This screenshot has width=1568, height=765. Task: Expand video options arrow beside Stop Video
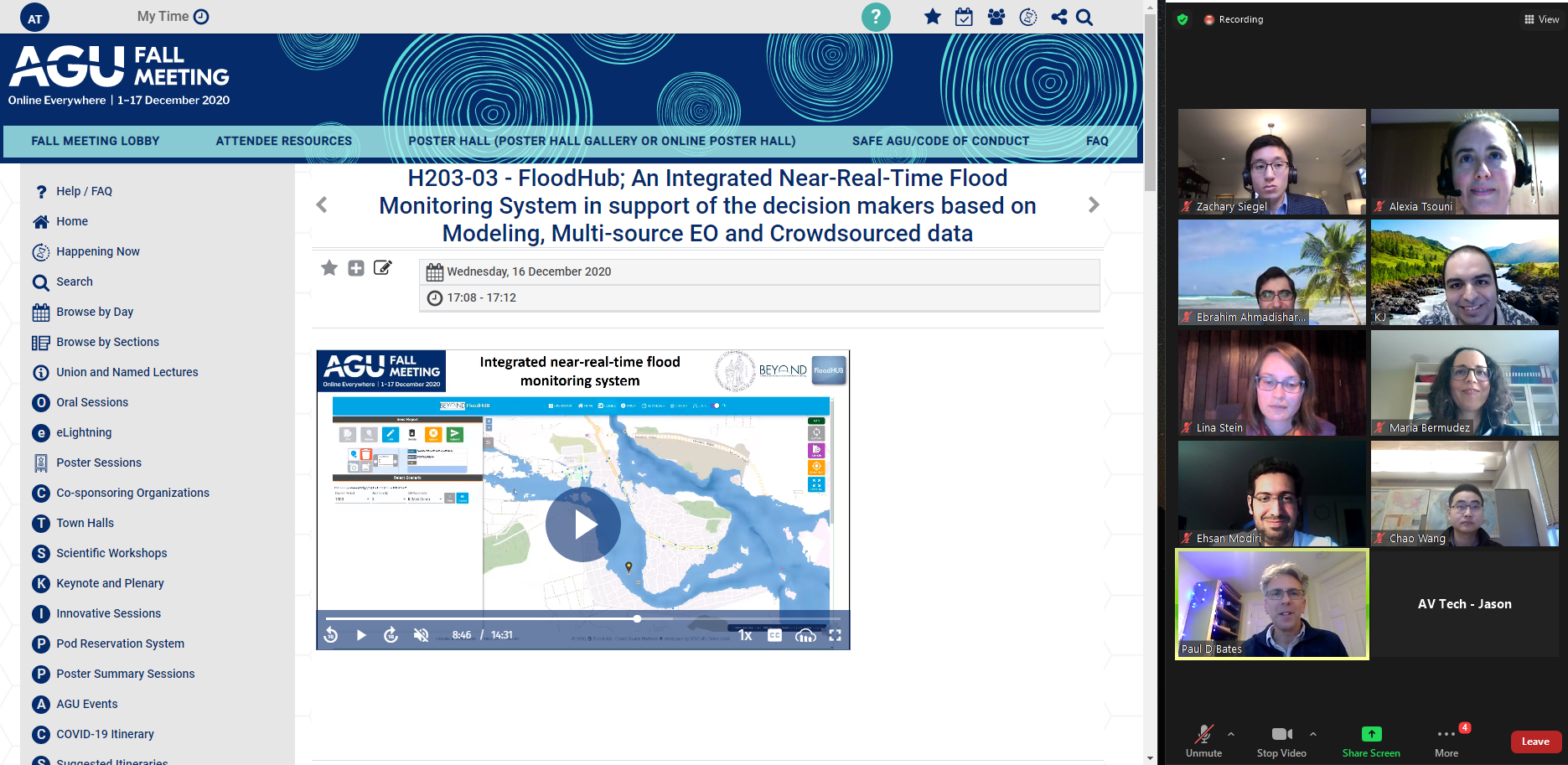pos(1313,734)
